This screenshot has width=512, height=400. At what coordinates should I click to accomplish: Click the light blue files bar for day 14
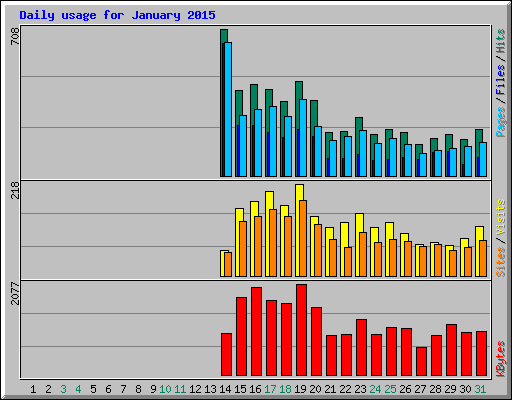pyautogui.click(x=228, y=109)
